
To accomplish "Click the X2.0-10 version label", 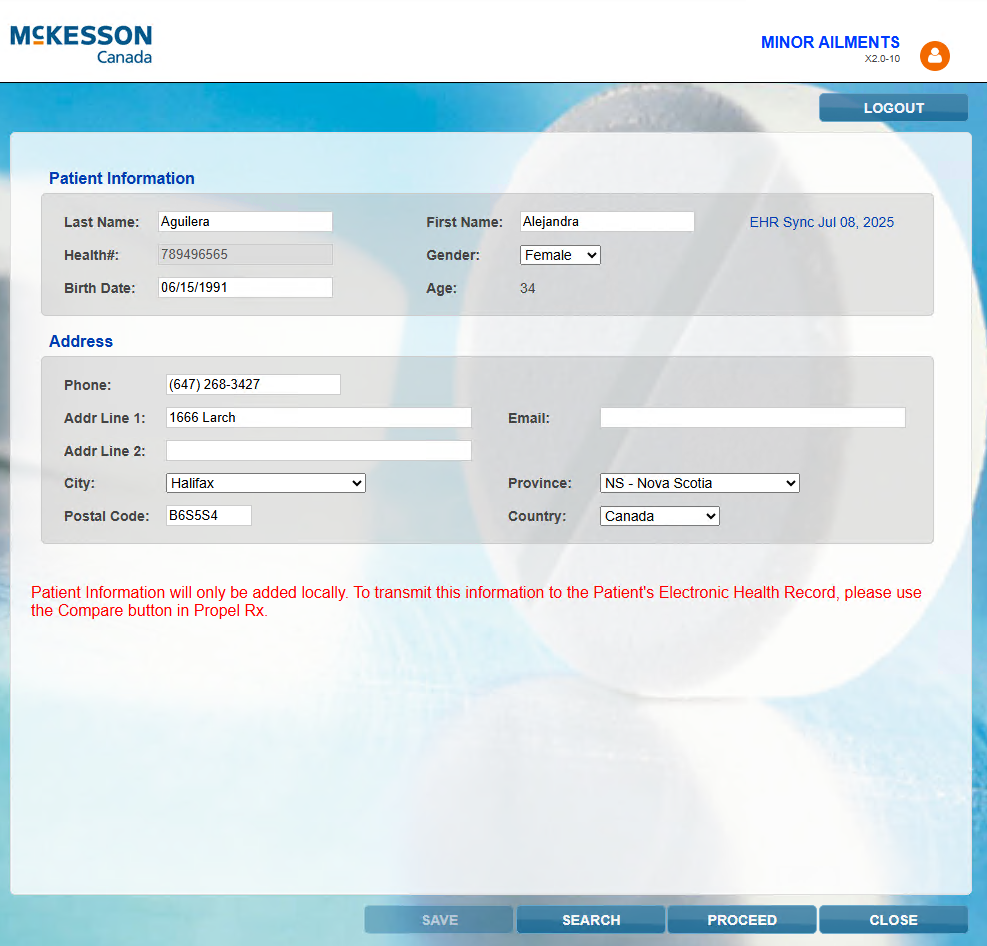I will 882,59.
